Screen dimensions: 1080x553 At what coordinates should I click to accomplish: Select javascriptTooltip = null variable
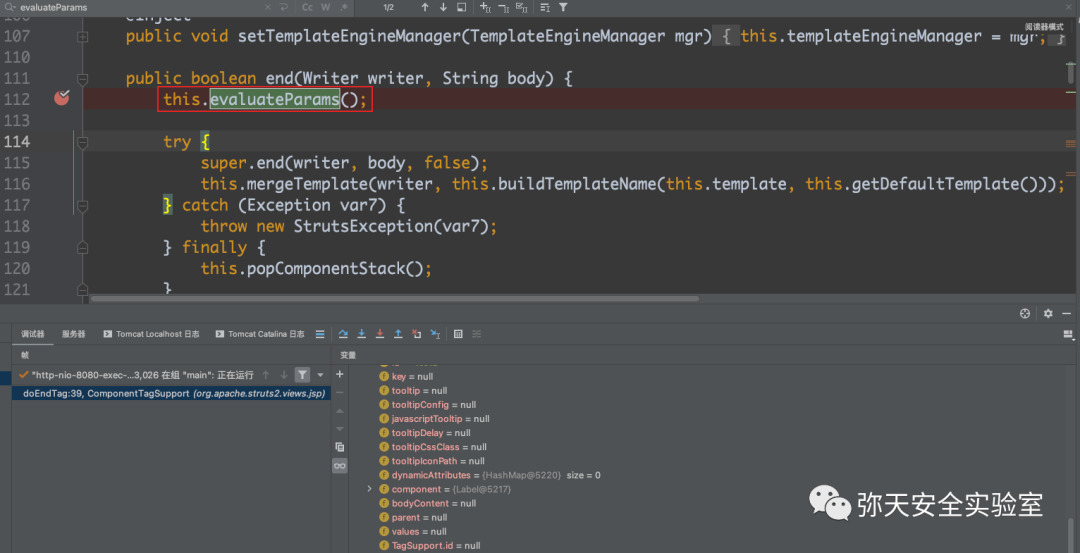435,419
